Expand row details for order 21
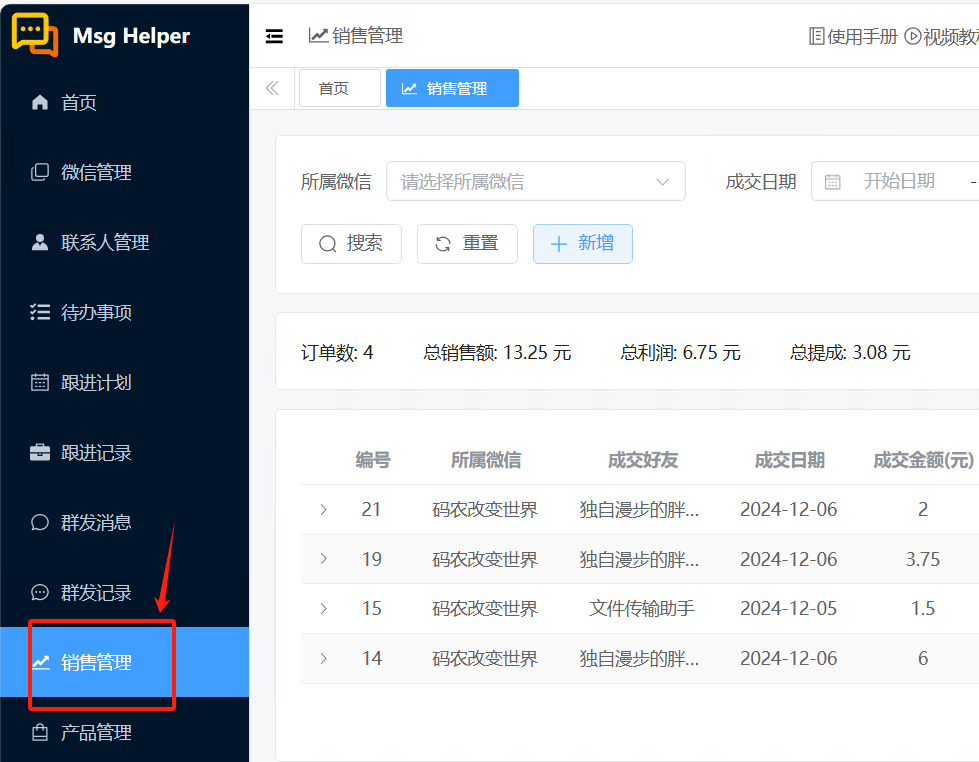This screenshot has width=979, height=762. (x=323, y=510)
